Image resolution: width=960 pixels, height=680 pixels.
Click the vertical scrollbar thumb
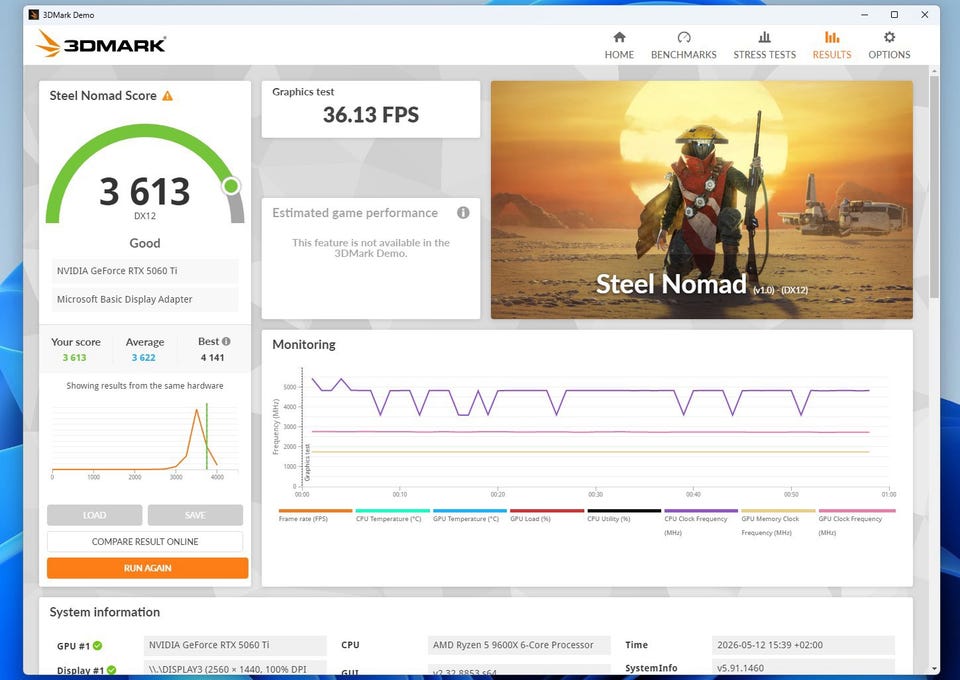point(934,187)
